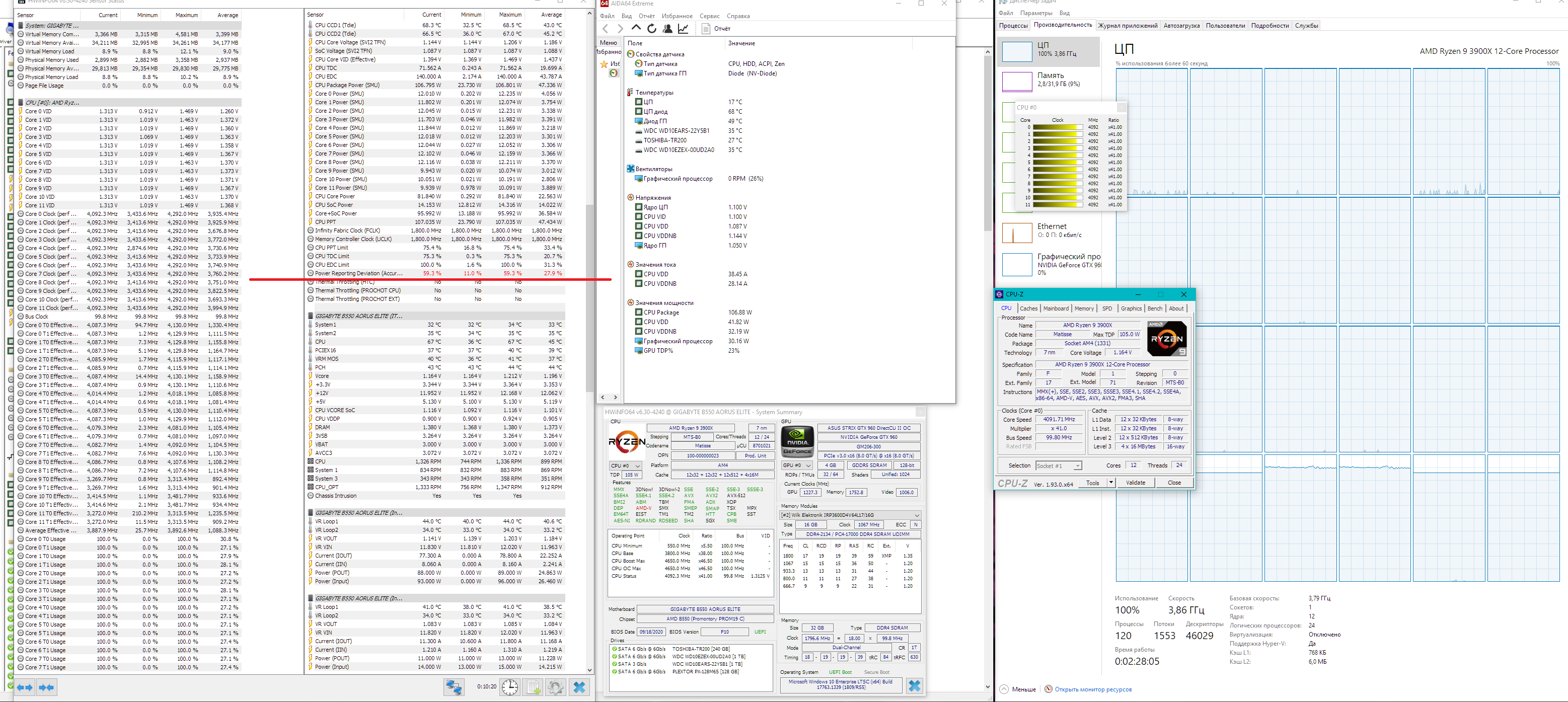Open CPU-Z Bench tab
Viewport: 1568px width, 702px height.
pyautogui.click(x=1155, y=308)
